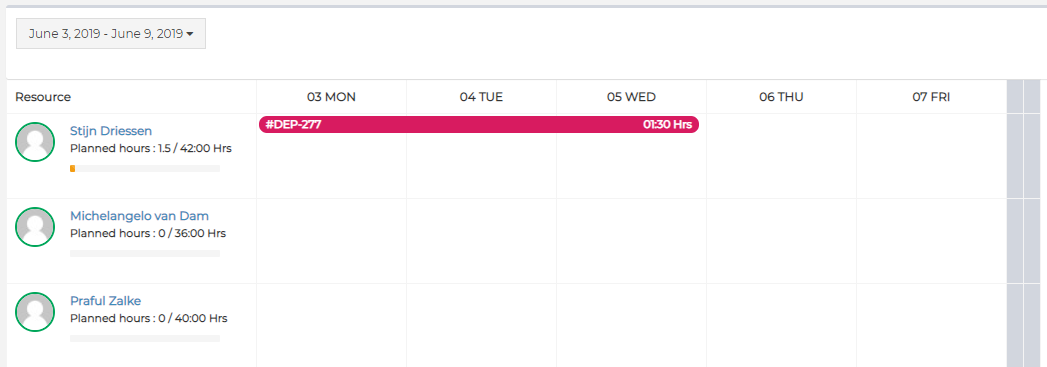This screenshot has width=1047, height=367.
Task: Open the June 3 - June 9 date range dropdown
Action: coord(111,33)
